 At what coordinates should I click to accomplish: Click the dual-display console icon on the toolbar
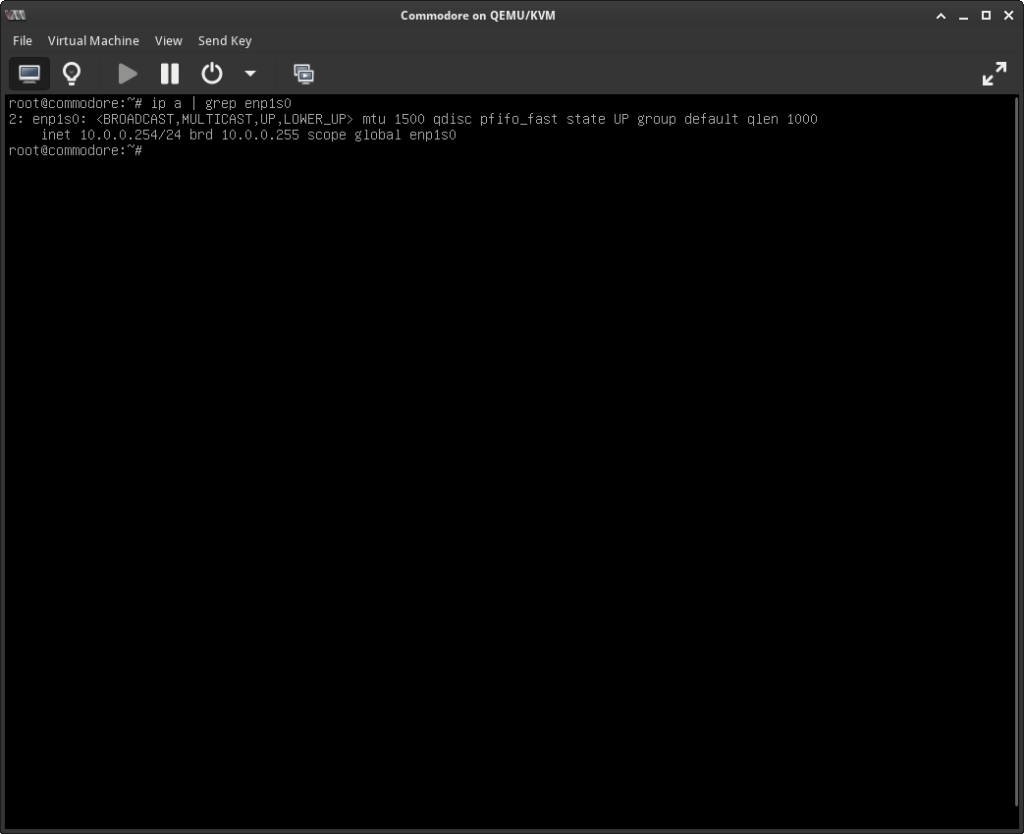303,73
